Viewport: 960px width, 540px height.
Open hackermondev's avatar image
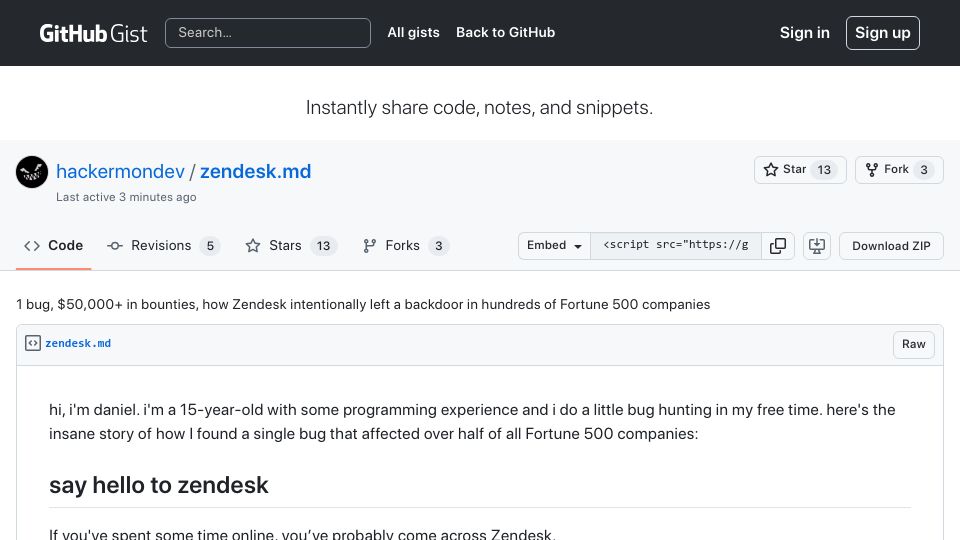tap(32, 172)
